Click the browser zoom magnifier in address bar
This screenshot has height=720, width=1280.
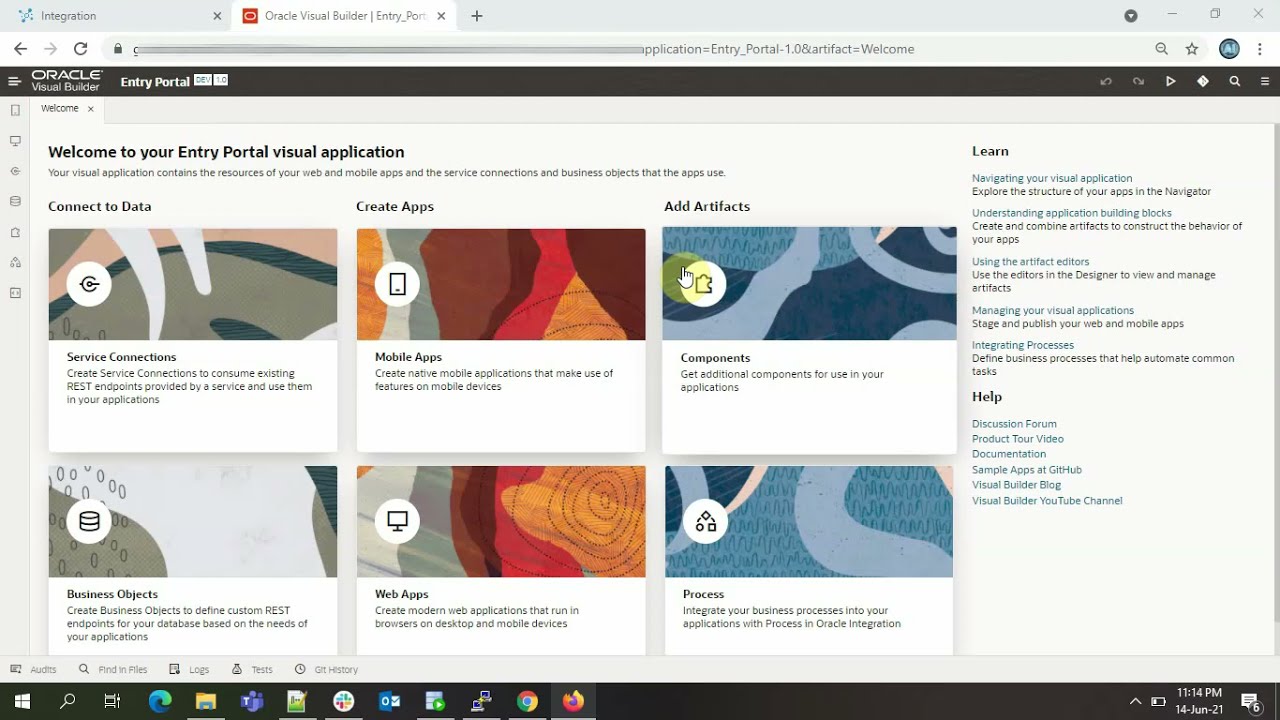pyautogui.click(x=1161, y=49)
